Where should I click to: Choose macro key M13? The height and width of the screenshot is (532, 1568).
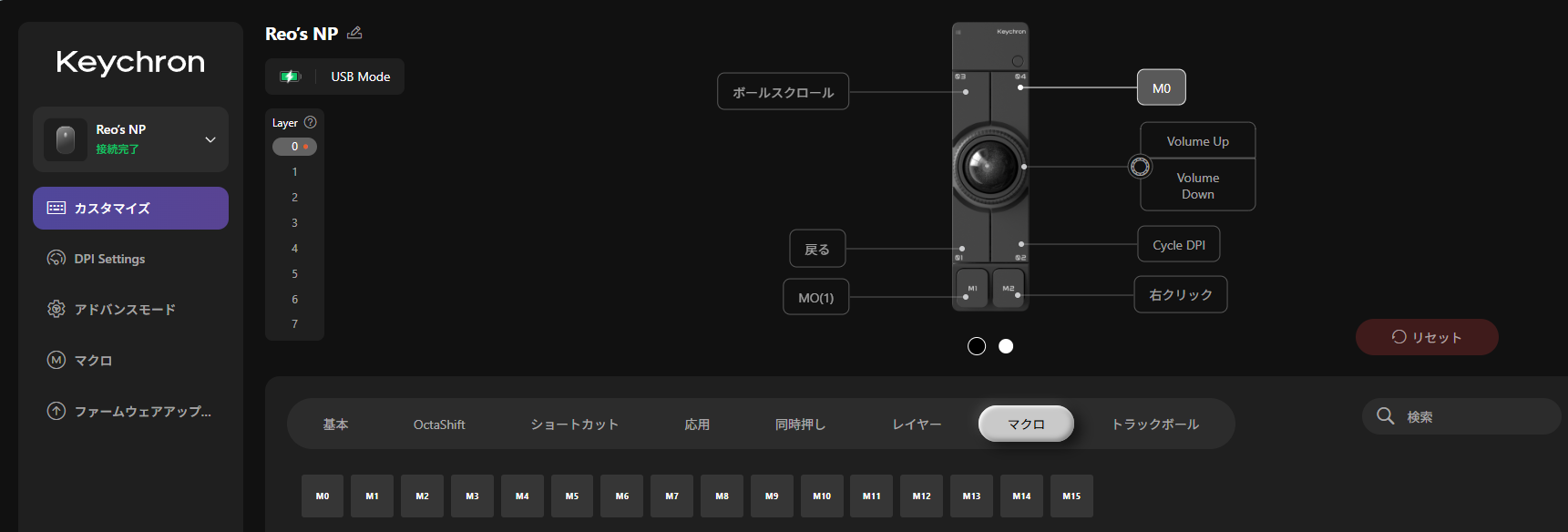pyautogui.click(x=971, y=496)
